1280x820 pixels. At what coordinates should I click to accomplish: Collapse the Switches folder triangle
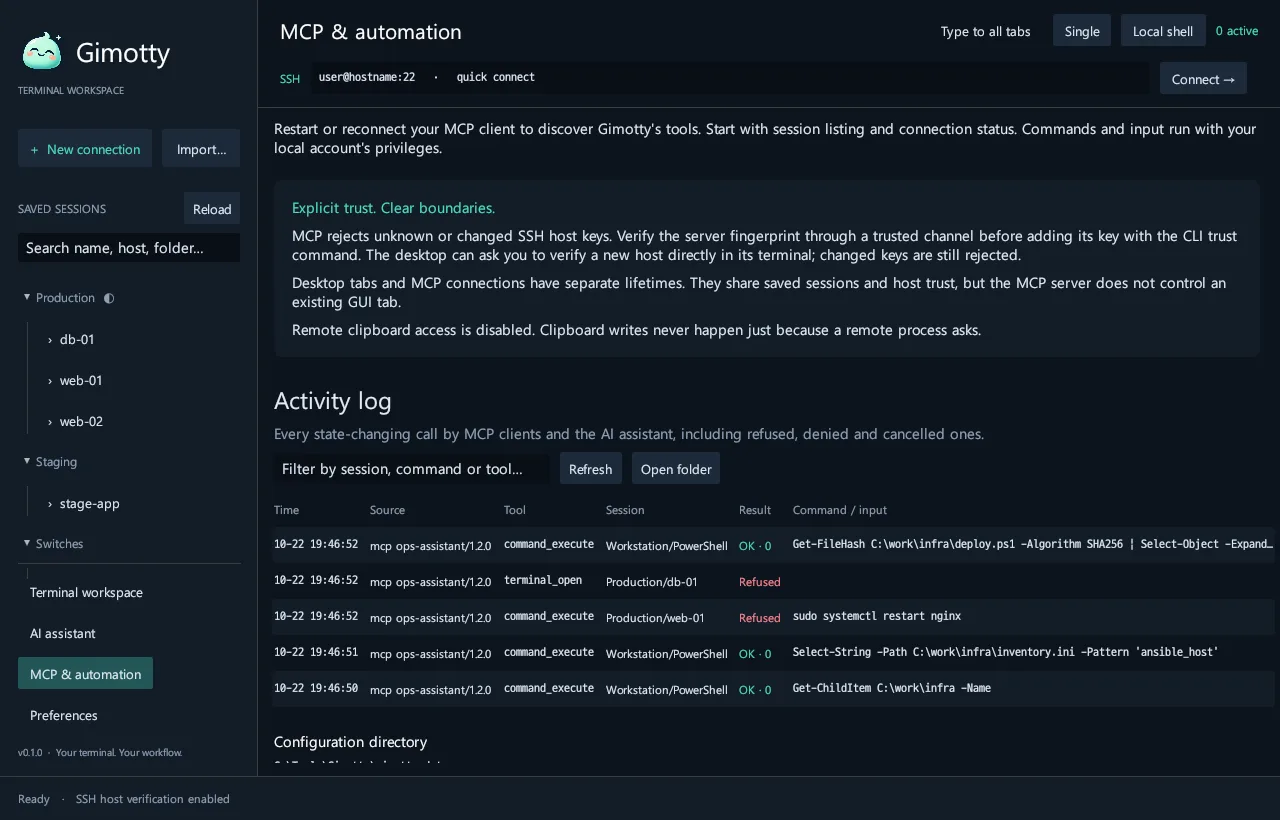point(27,543)
